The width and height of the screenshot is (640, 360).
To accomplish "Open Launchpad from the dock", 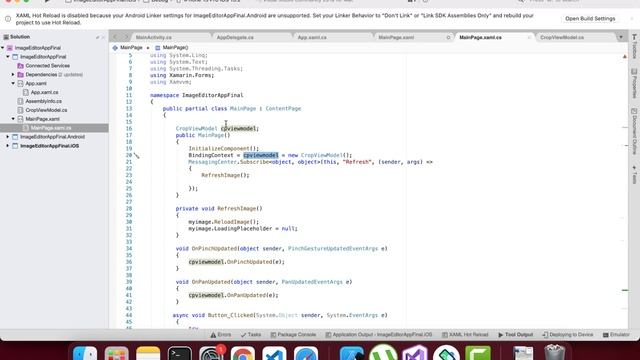I will tap(117, 353).
